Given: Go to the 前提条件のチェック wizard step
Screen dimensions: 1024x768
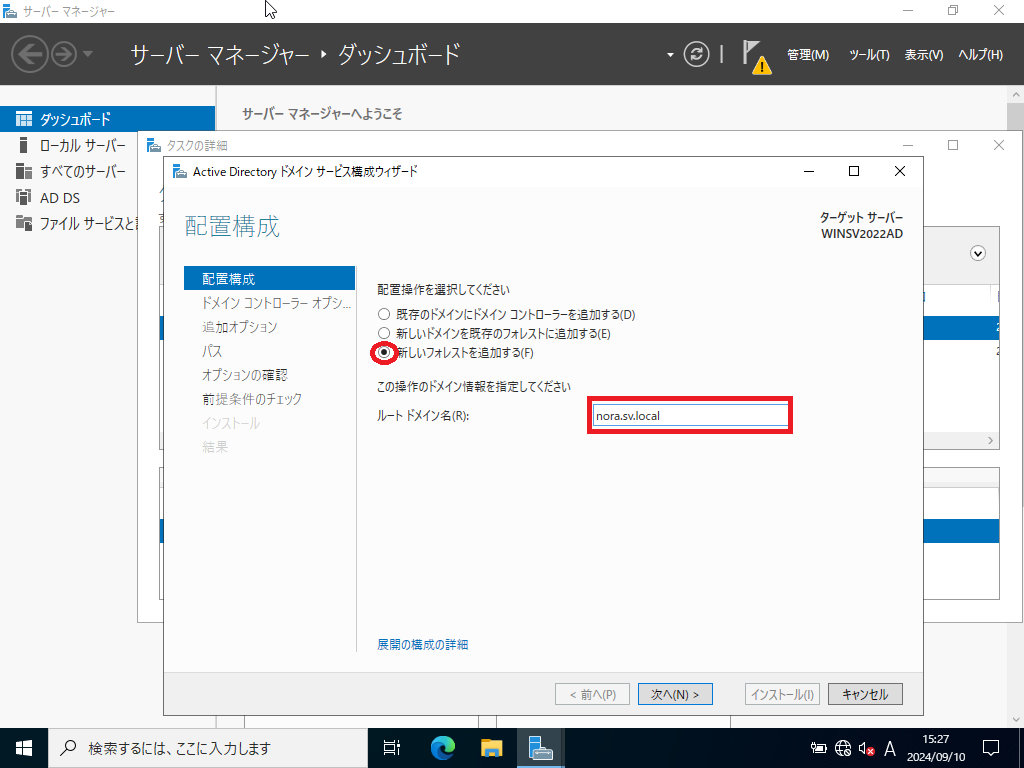Looking at the screenshot, I should pyautogui.click(x=252, y=398).
